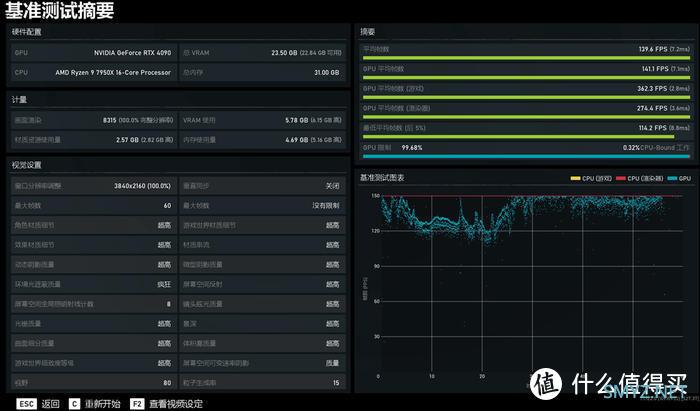This screenshot has height=411, width=700.
Task: Click the 114.2 FPS (8.8ms) reading
Action: (x=664, y=128)
